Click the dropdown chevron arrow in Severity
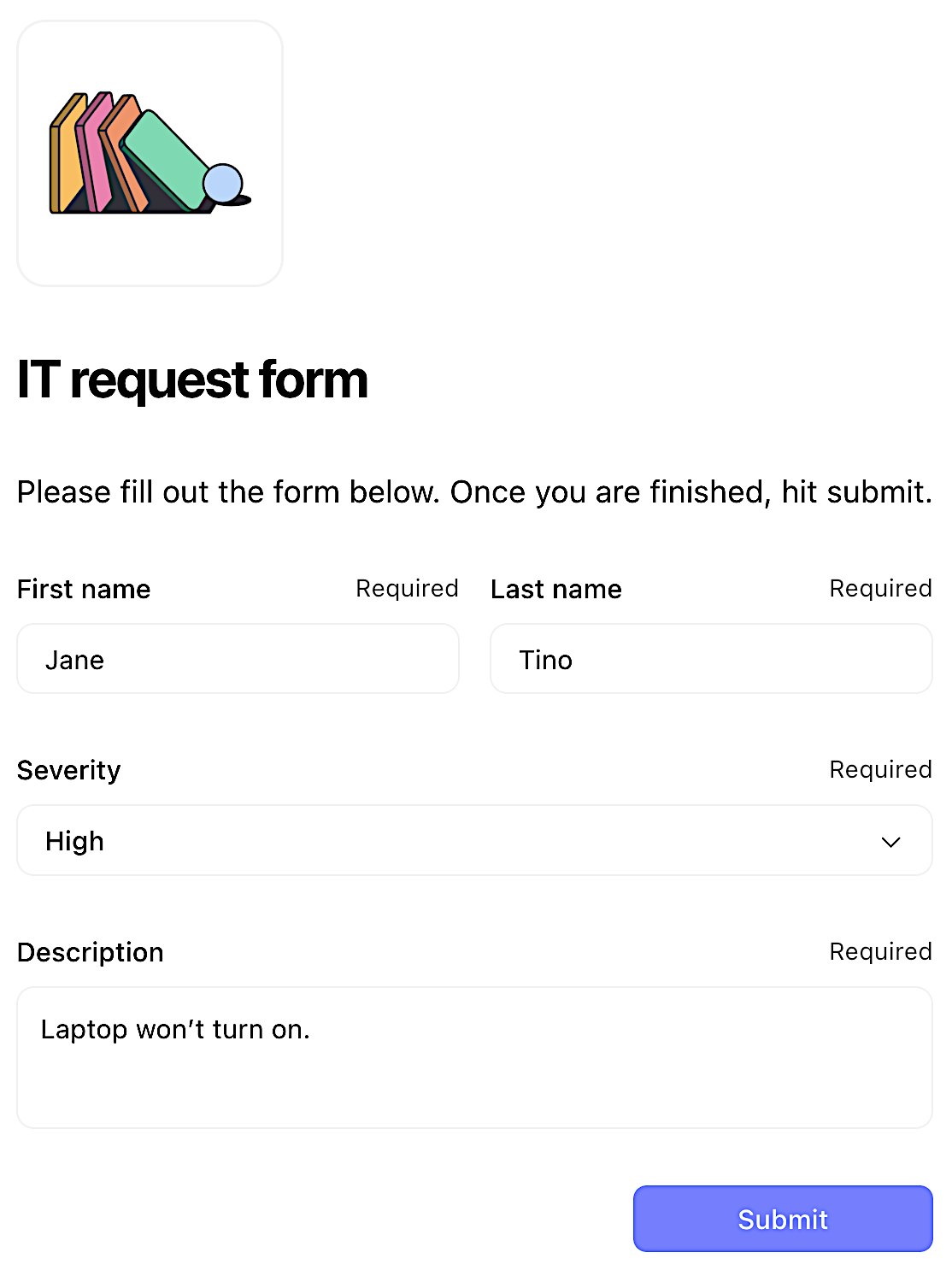 tap(890, 842)
